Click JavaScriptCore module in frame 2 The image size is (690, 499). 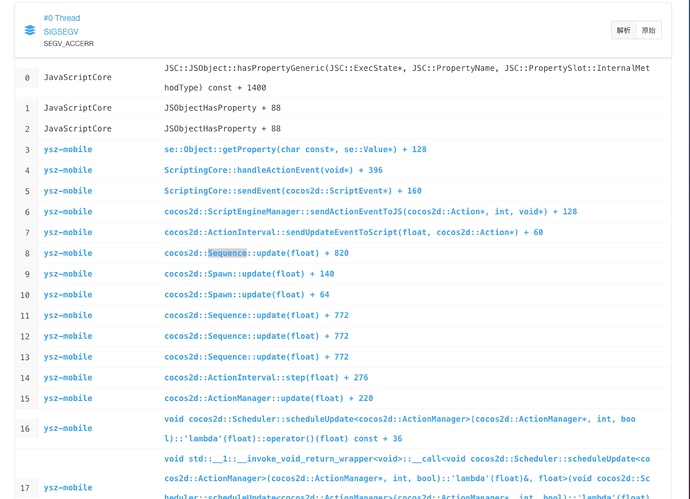click(77, 128)
